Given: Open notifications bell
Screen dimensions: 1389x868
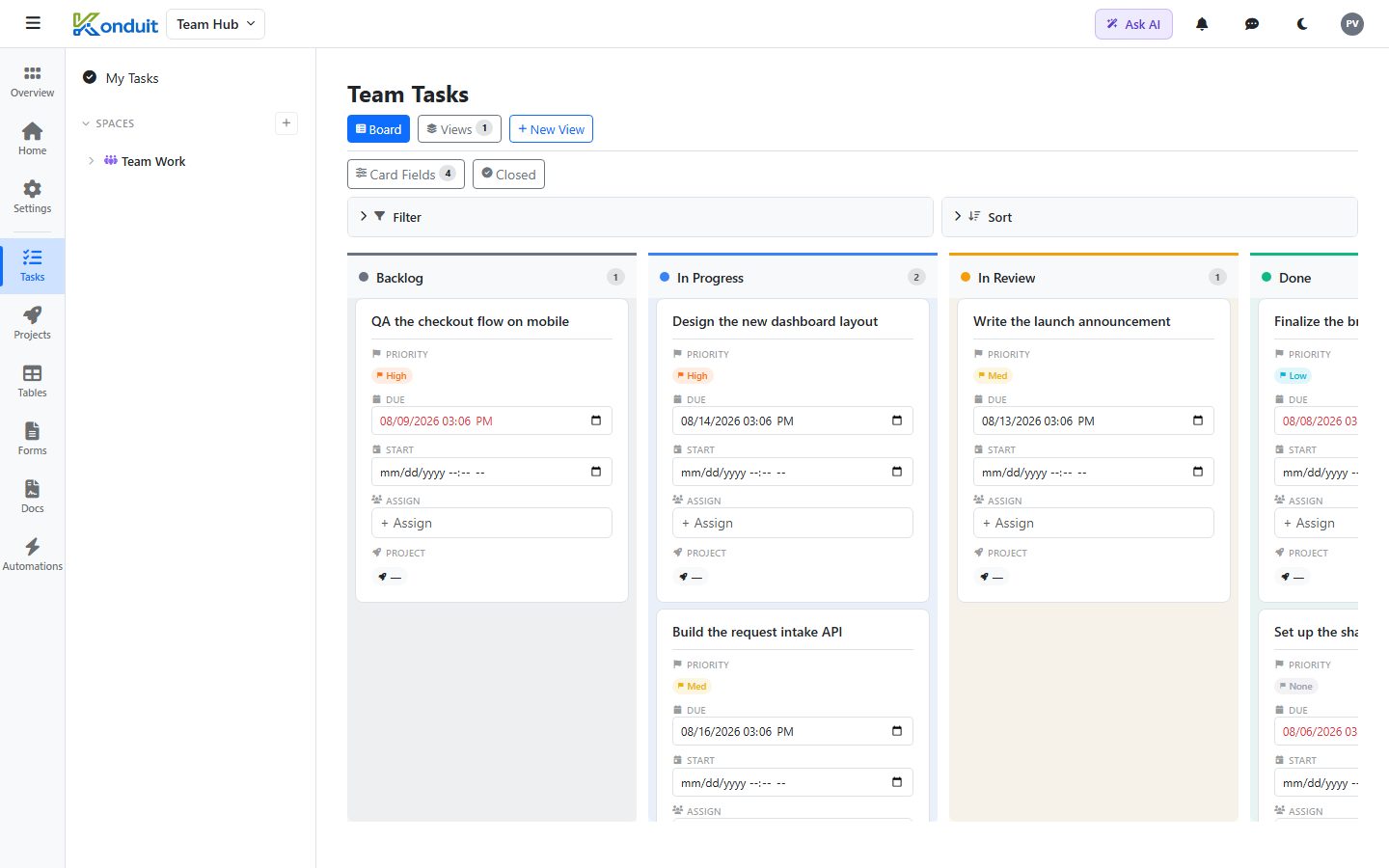Looking at the screenshot, I should (x=1202, y=24).
